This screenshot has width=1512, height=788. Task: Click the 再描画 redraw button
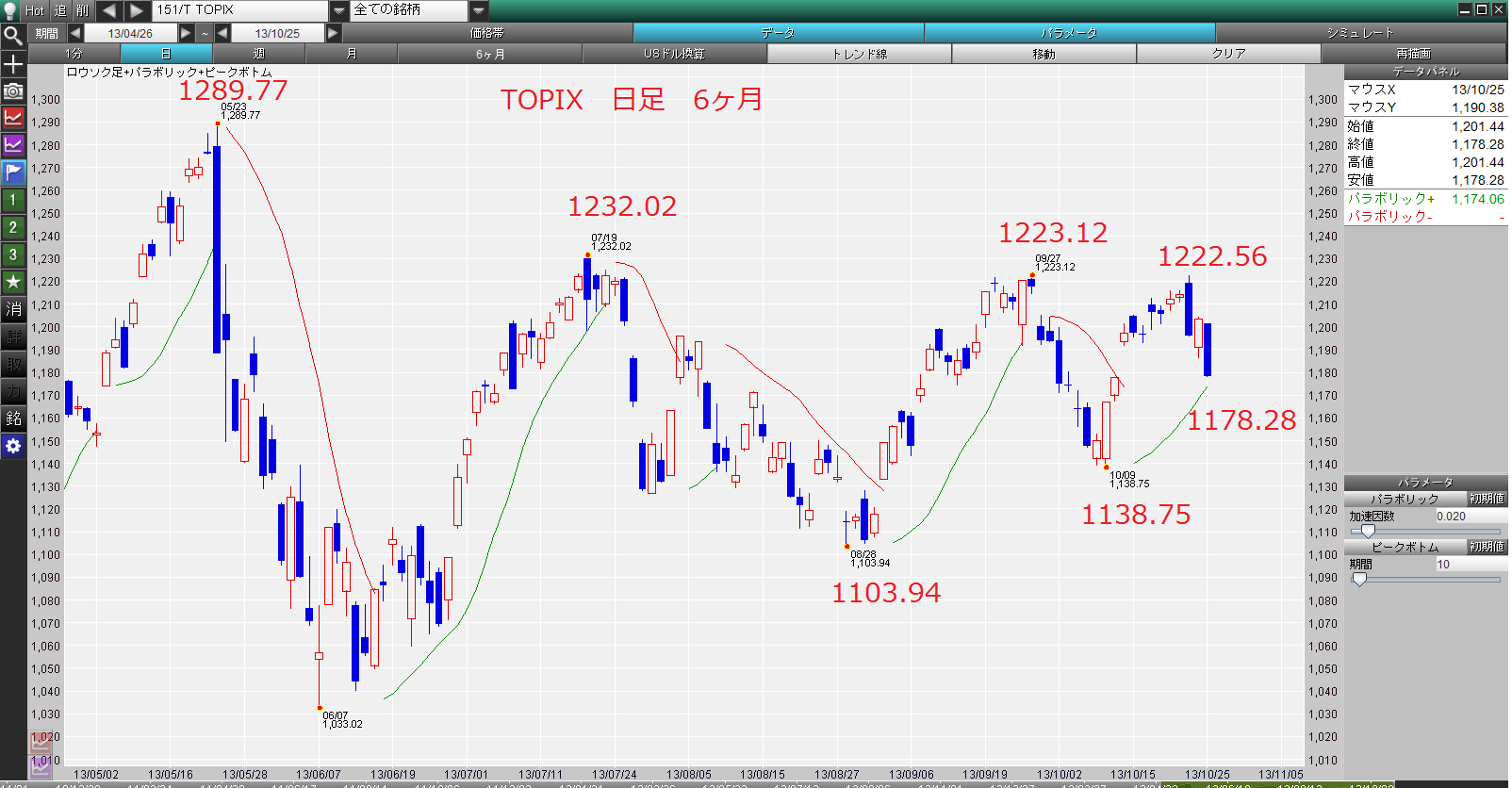tap(1414, 54)
